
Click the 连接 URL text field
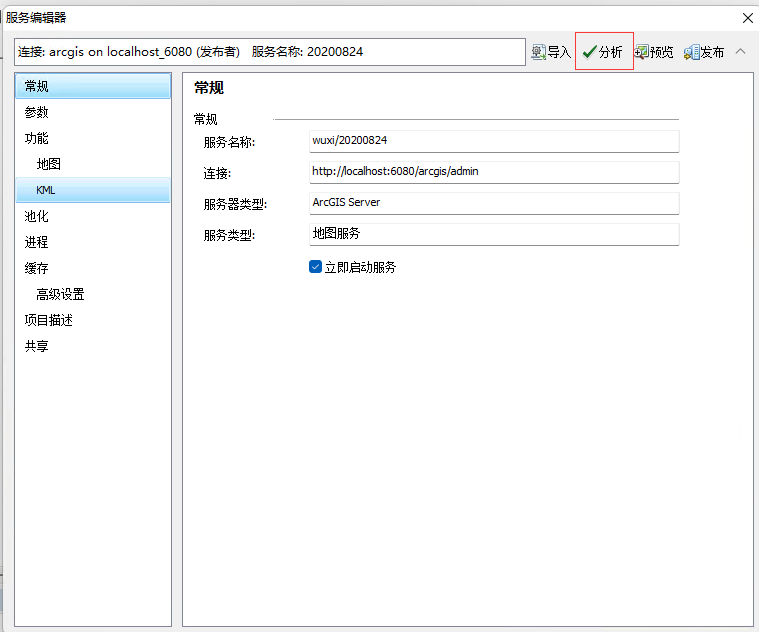point(494,172)
